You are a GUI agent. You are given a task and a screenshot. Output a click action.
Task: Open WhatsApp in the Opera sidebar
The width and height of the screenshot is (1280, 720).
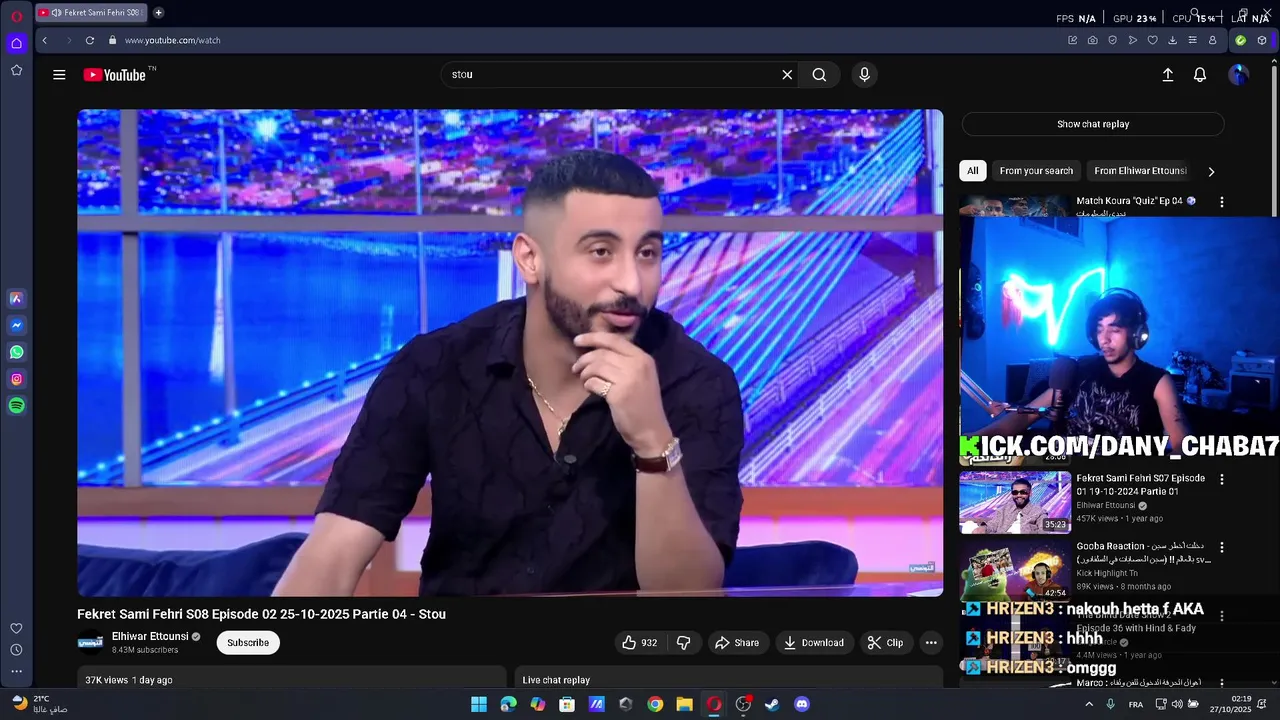pyautogui.click(x=16, y=352)
